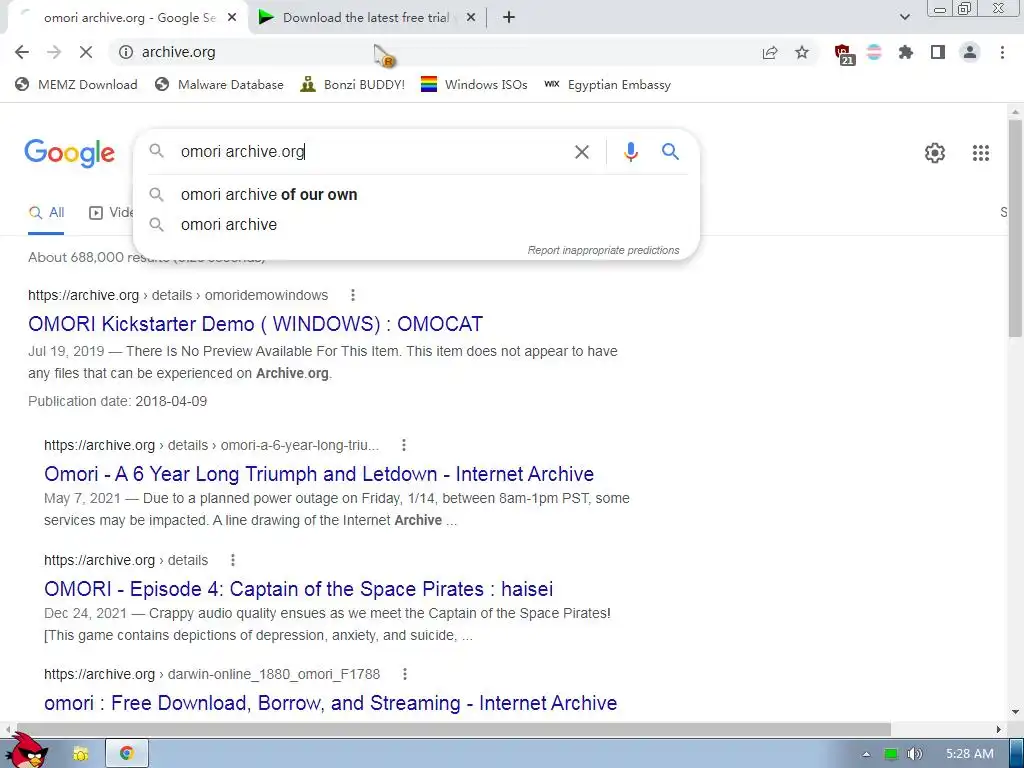
Task: Close the Download latest free trial tab
Action: click(470, 18)
